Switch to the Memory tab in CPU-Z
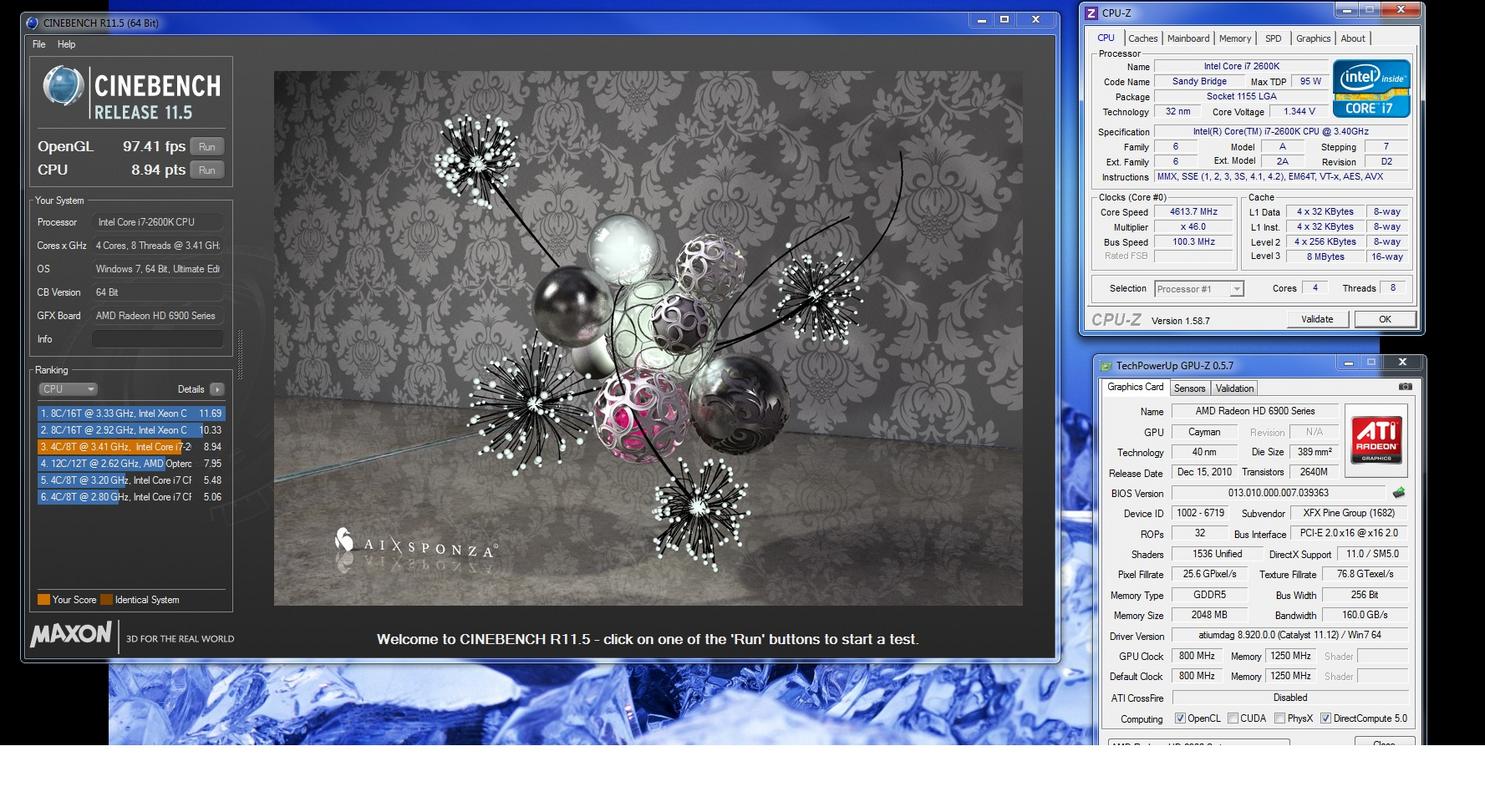The image size is (1485, 802). coord(1235,38)
